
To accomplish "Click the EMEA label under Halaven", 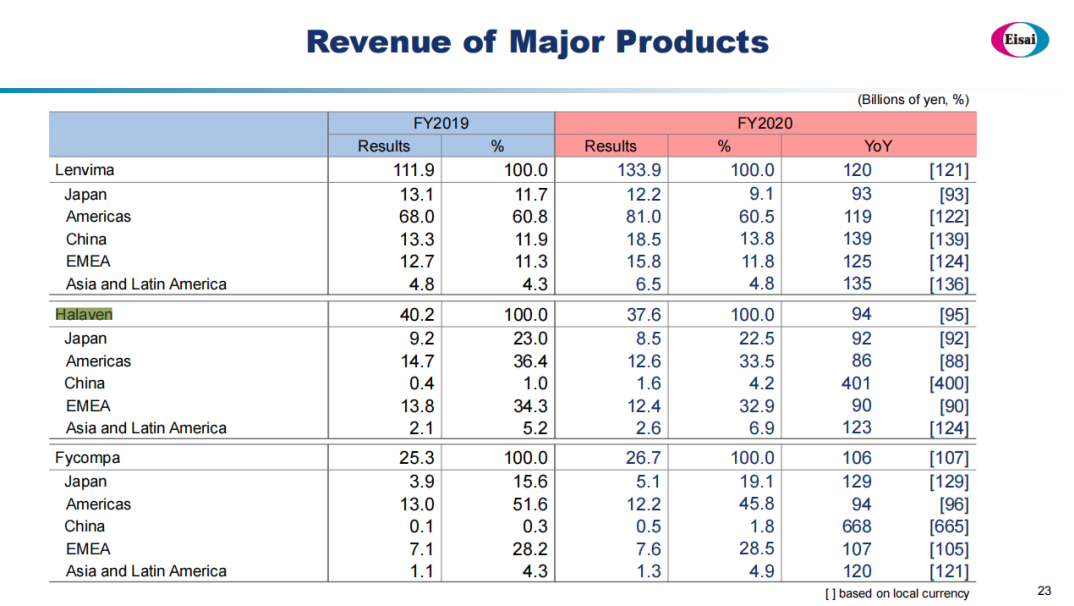I will pyautogui.click(x=88, y=406).
